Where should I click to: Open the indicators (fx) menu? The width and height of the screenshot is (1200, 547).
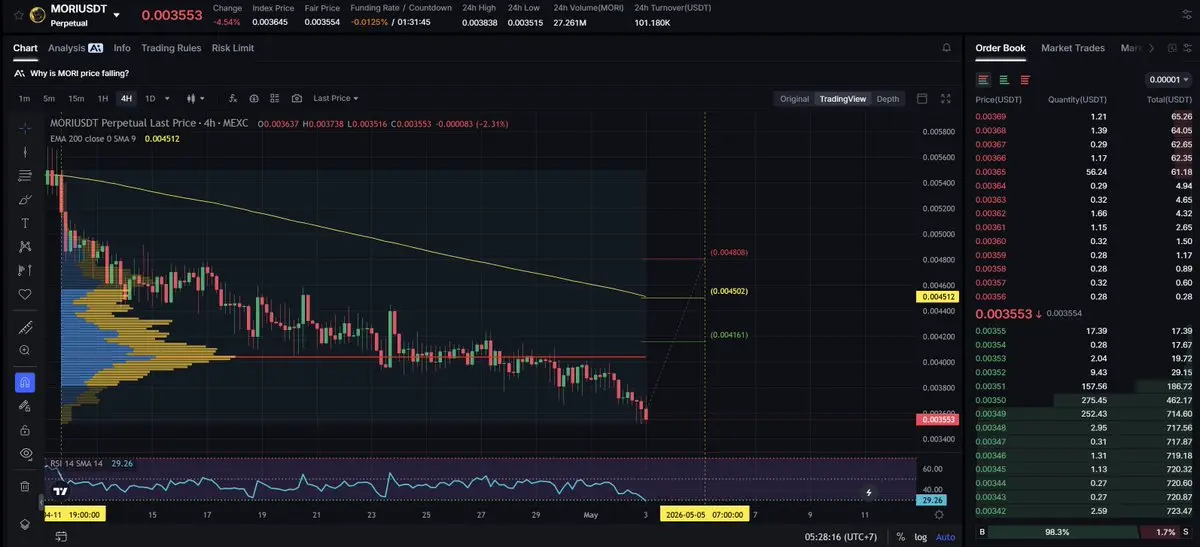233,99
